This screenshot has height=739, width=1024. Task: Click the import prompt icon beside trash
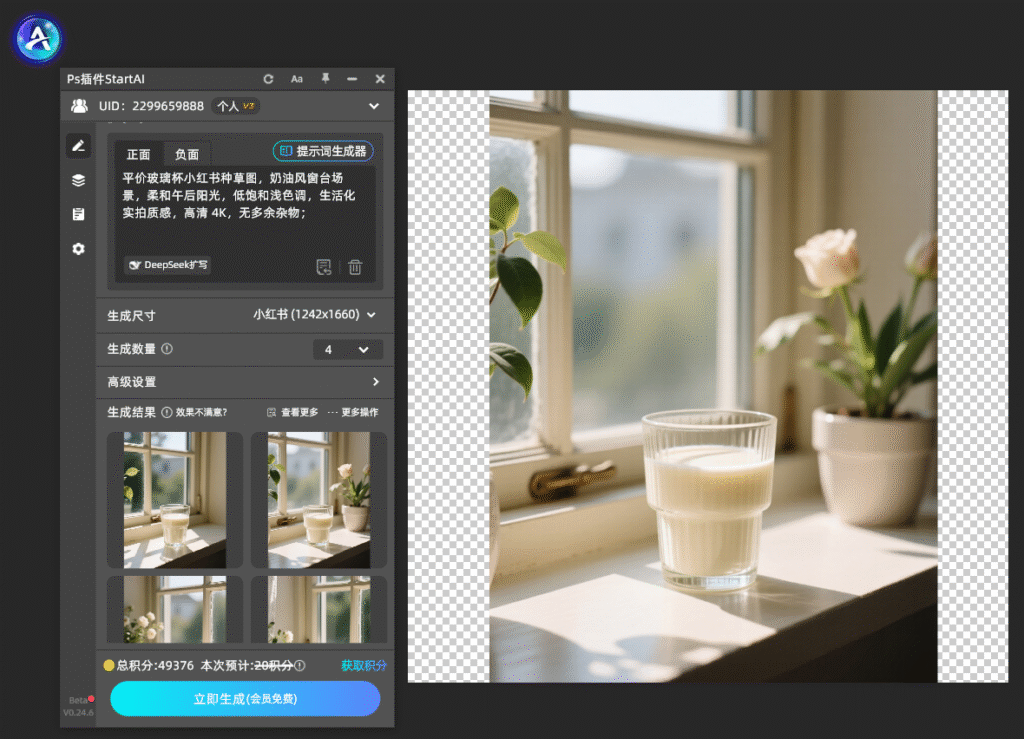(x=324, y=267)
